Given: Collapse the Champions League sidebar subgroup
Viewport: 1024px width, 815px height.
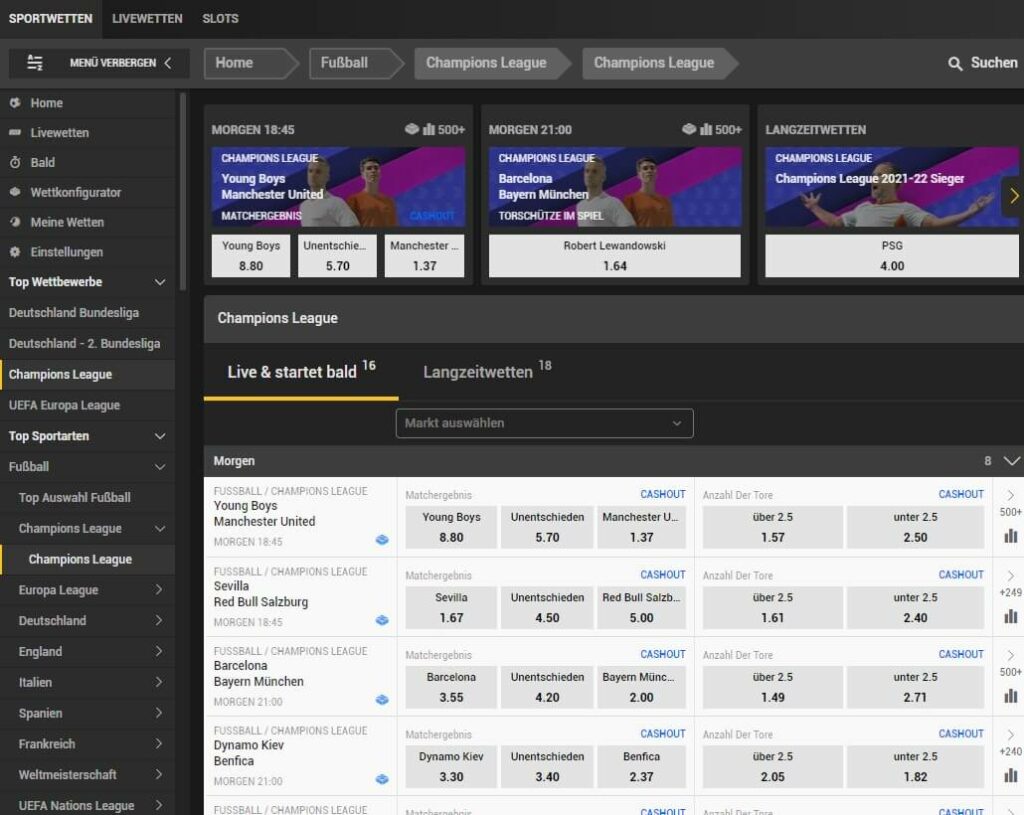Looking at the screenshot, I should pos(160,528).
